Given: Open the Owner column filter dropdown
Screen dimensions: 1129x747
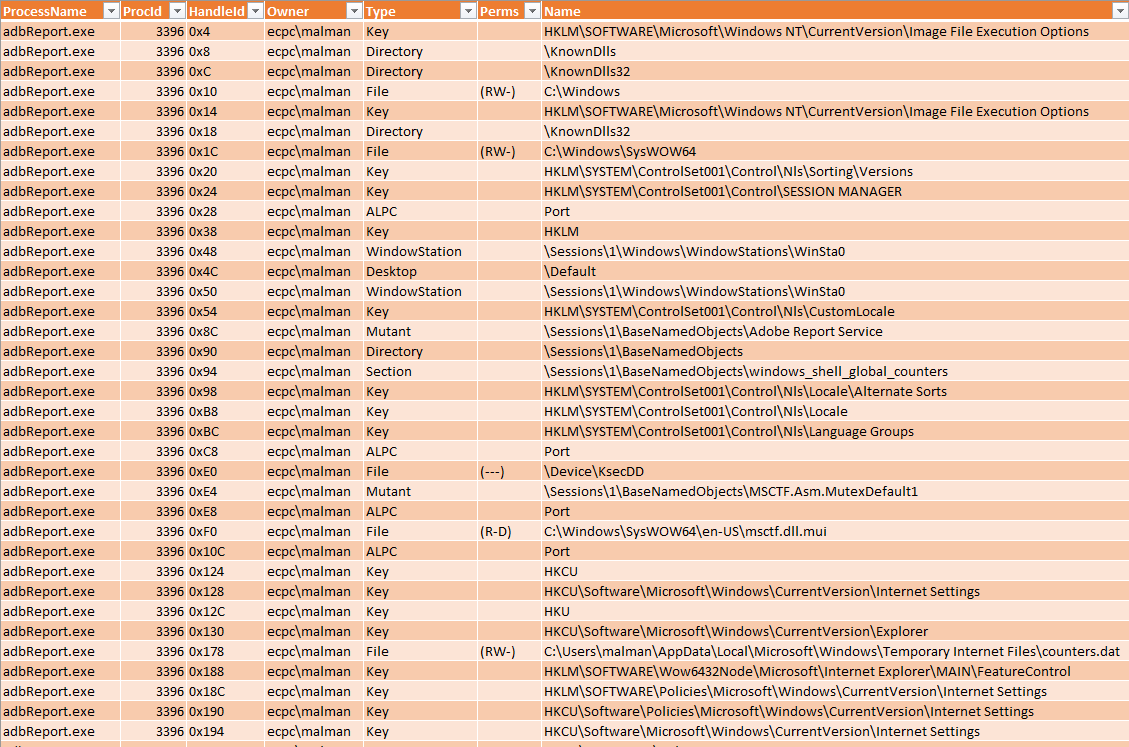Looking at the screenshot, I should (x=354, y=11).
